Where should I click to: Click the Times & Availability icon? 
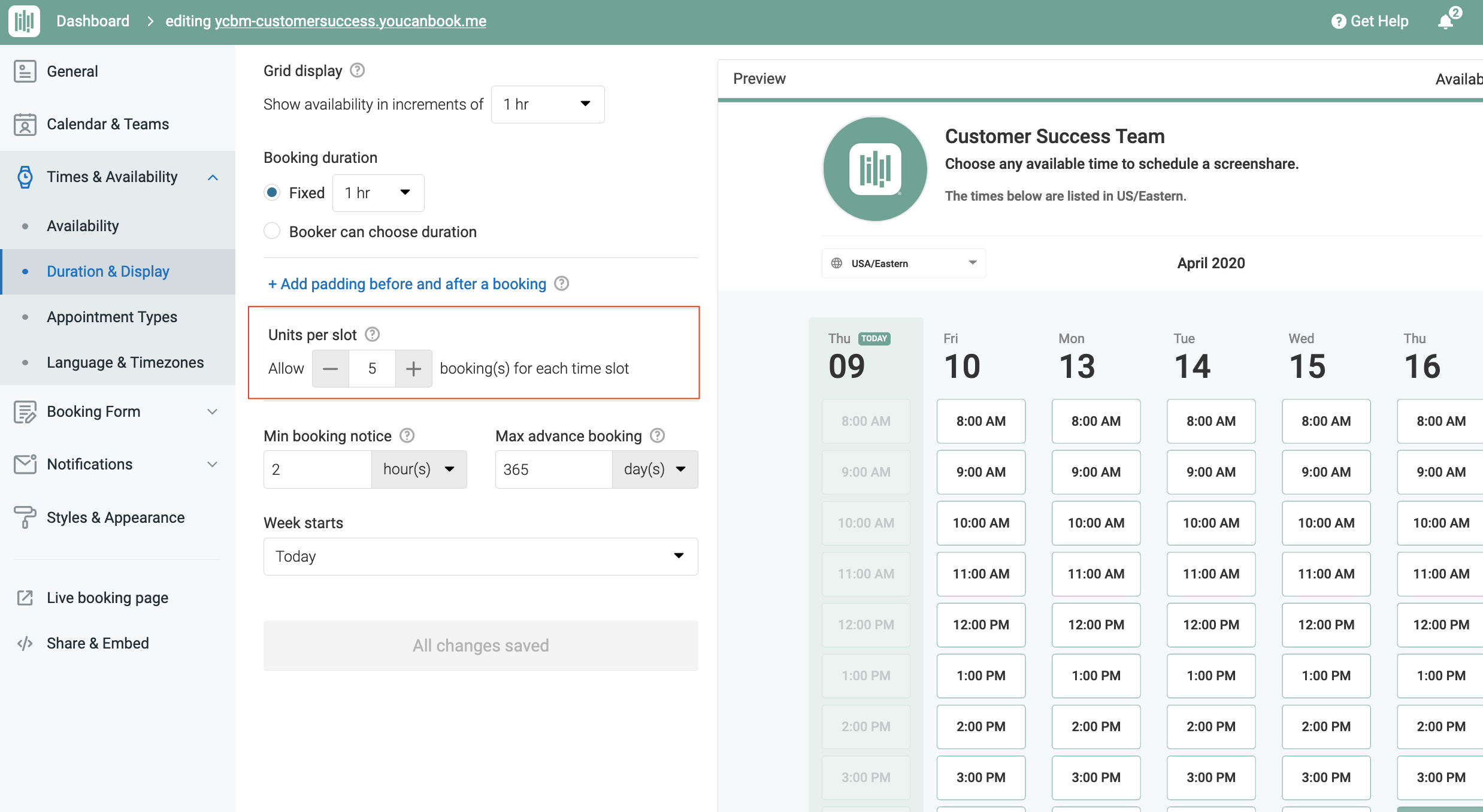(x=24, y=176)
